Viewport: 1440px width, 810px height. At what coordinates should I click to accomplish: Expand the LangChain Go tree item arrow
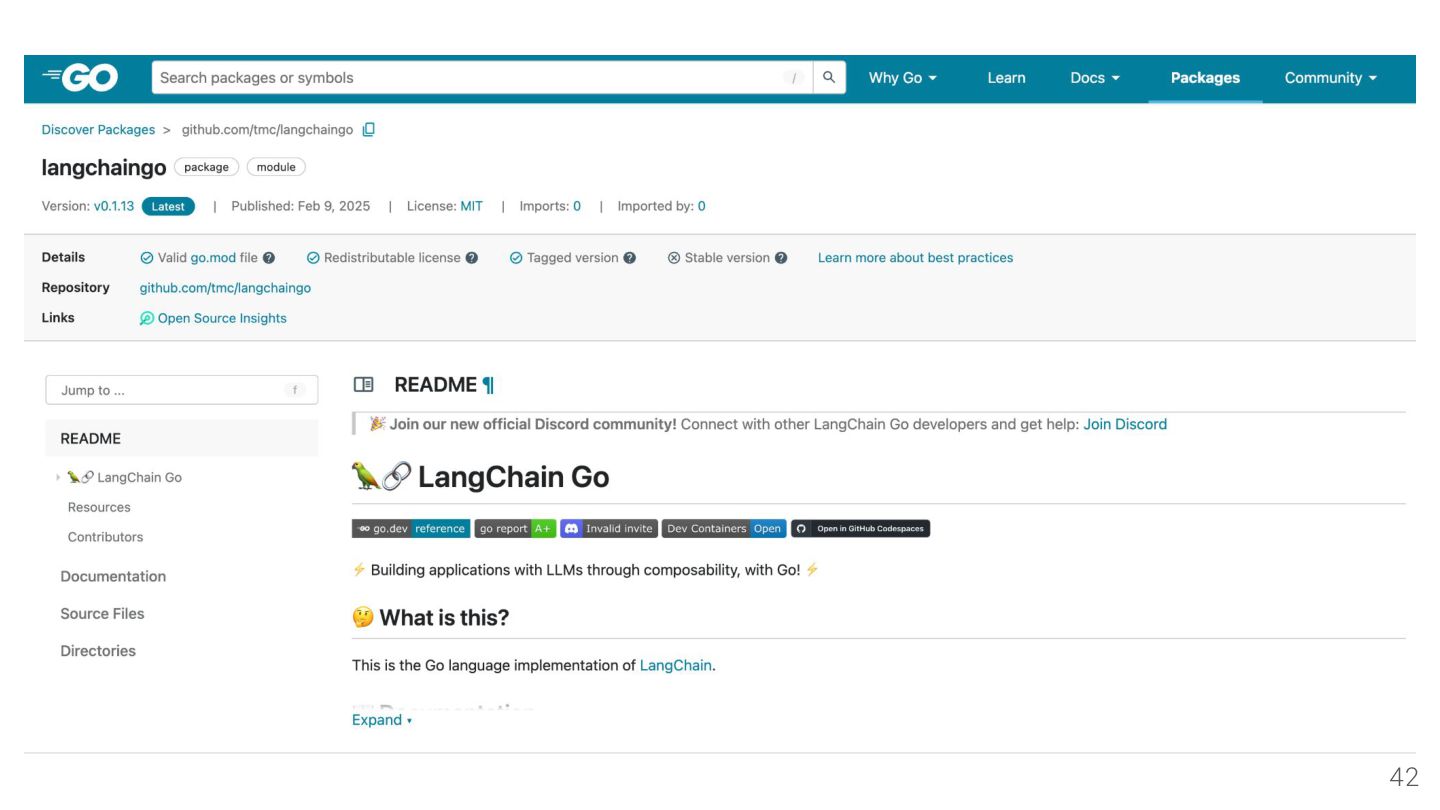59,478
